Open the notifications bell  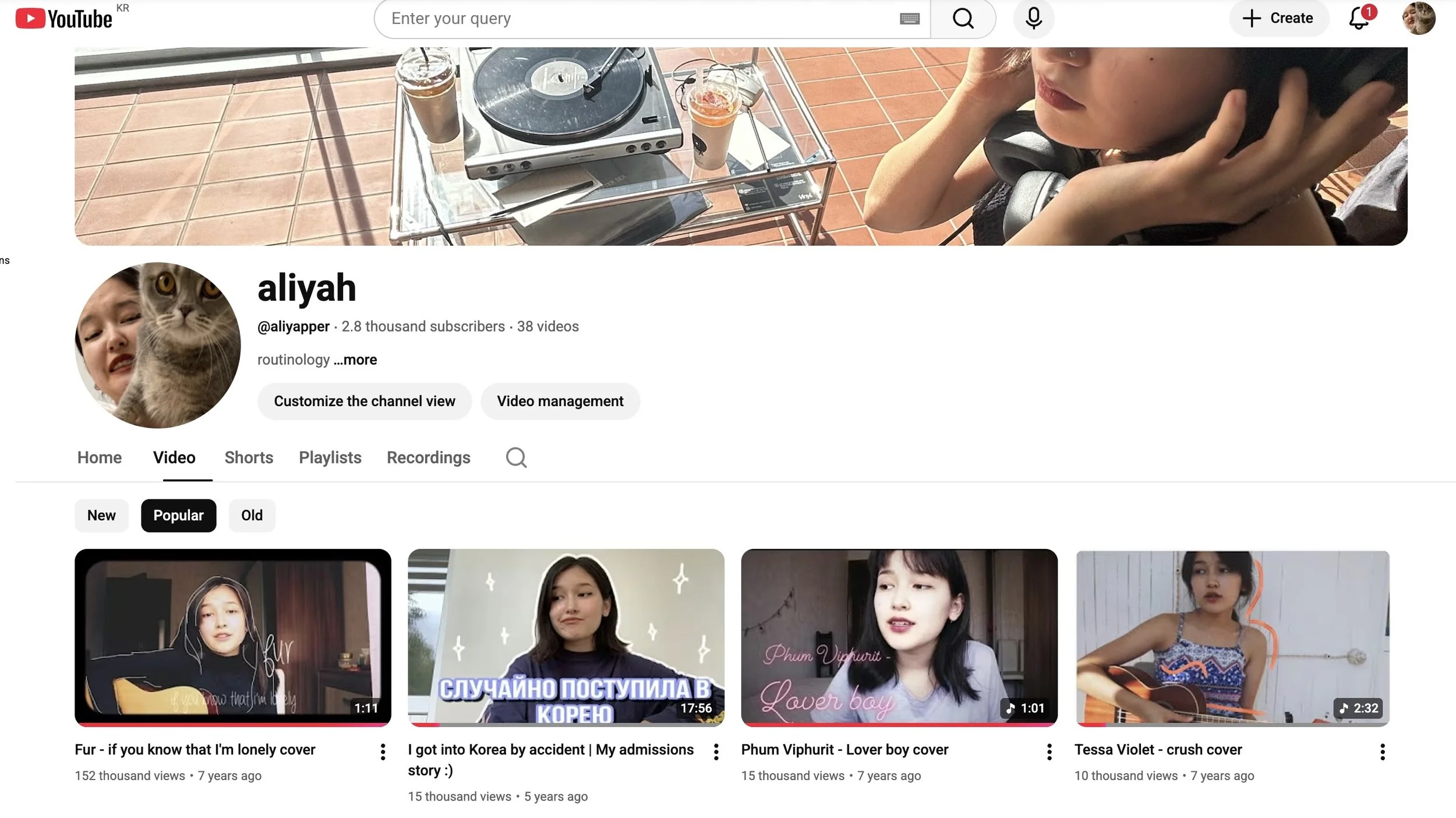(1358, 19)
